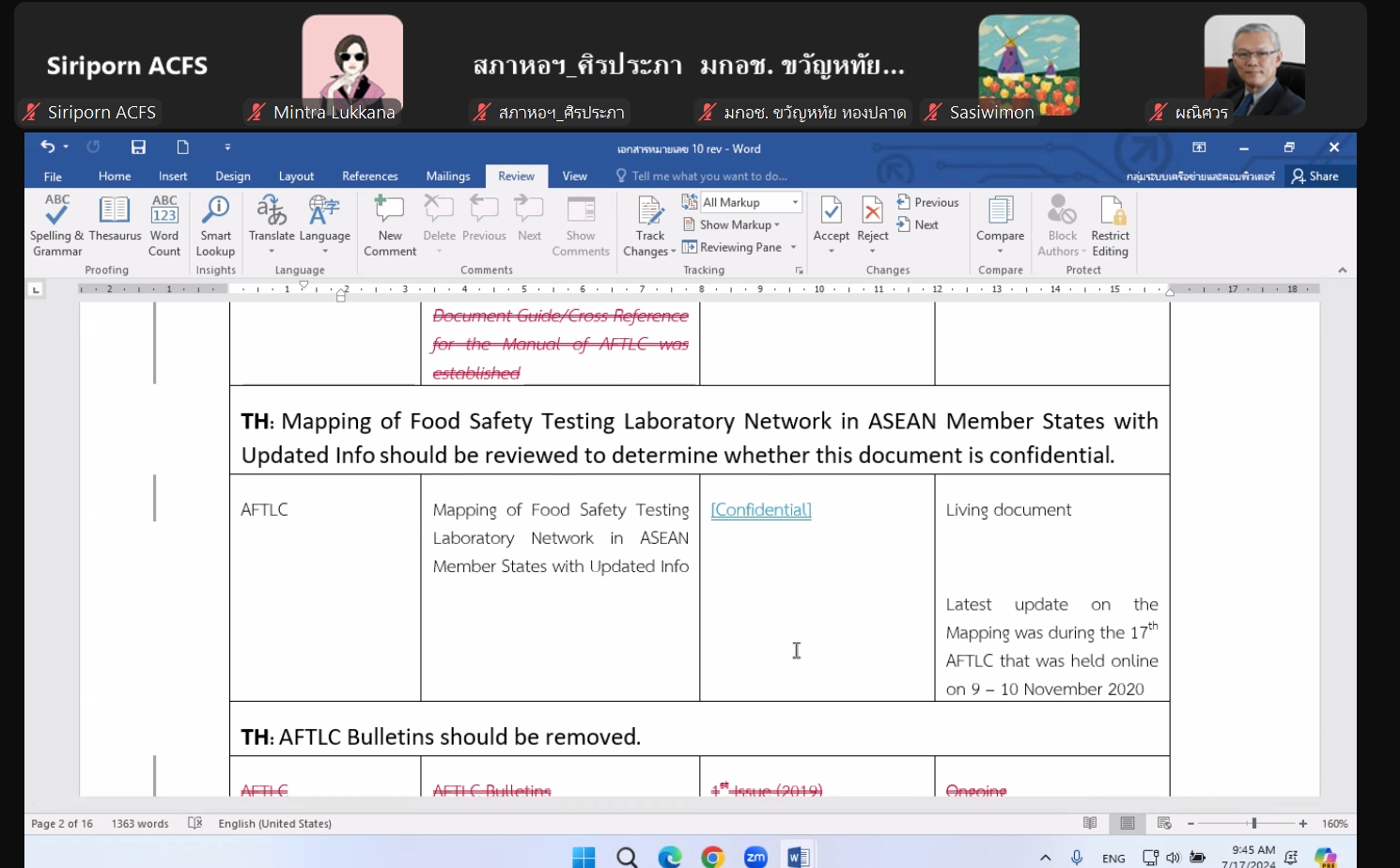
Task: Expand the All Markup dropdown
Action: 795,202
